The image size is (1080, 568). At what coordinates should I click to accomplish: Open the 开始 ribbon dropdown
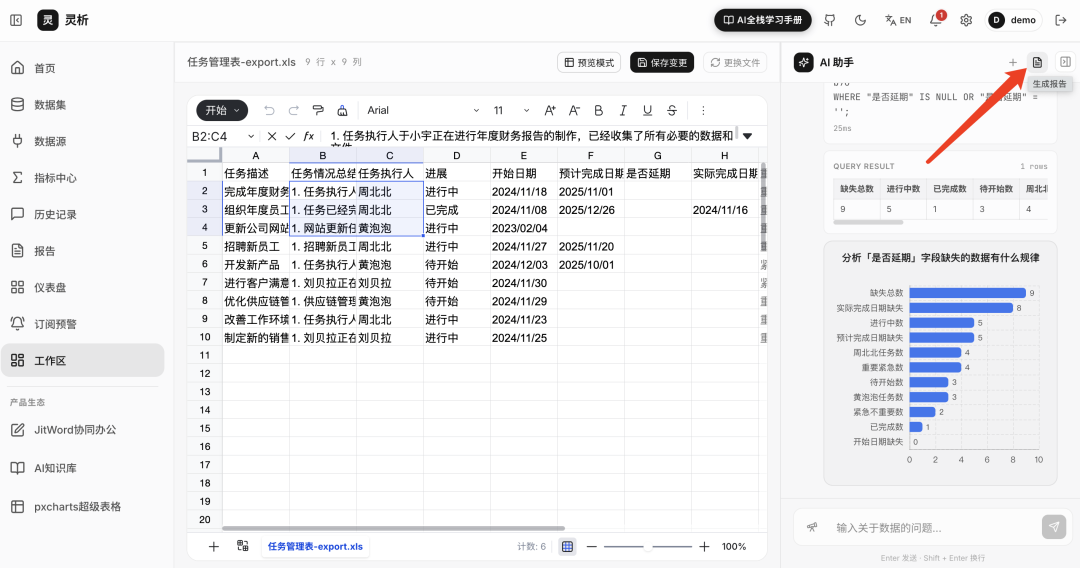point(222,110)
